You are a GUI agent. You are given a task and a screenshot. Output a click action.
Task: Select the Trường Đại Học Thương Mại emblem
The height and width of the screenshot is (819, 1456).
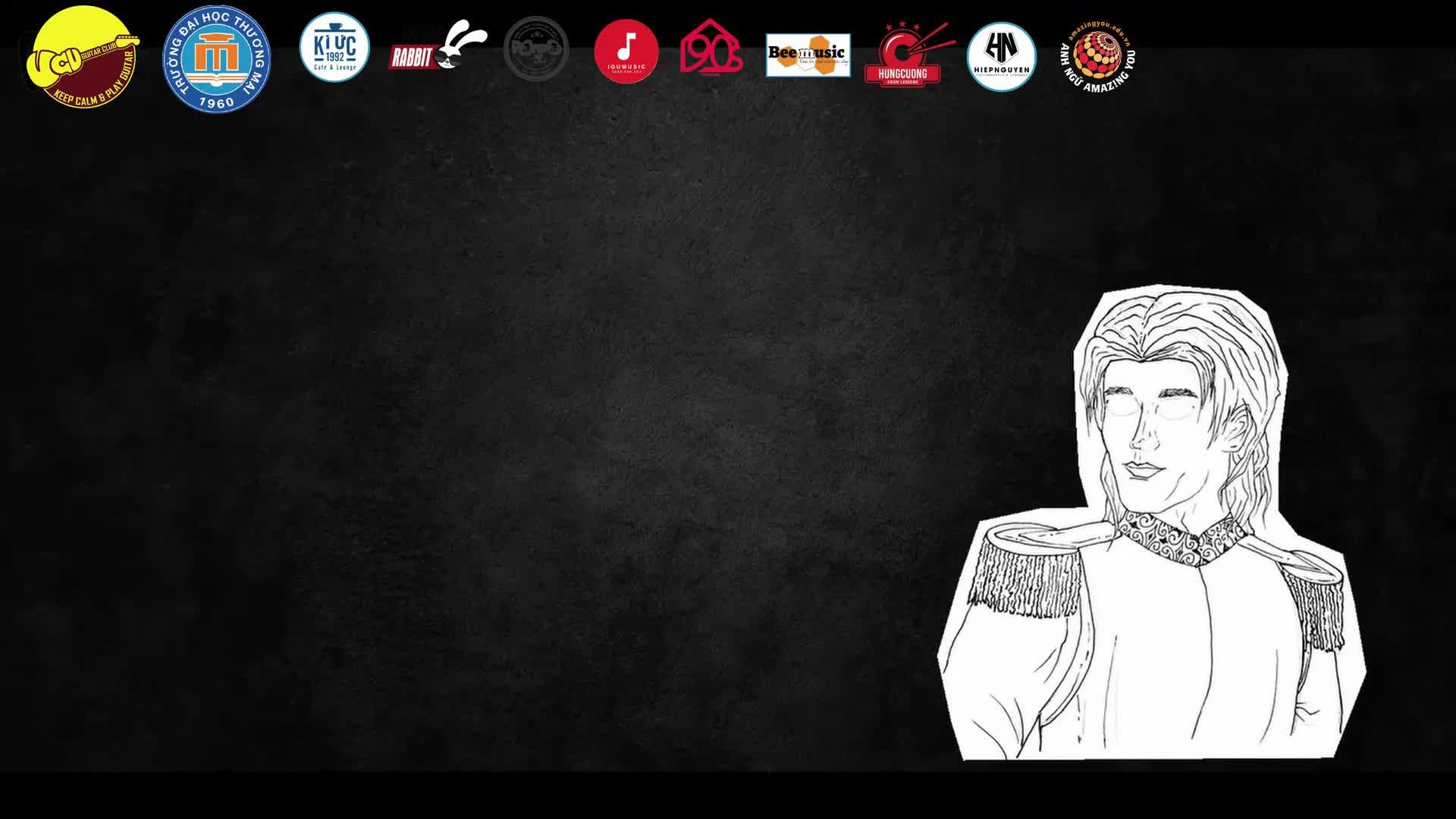pyautogui.click(x=217, y=59)
